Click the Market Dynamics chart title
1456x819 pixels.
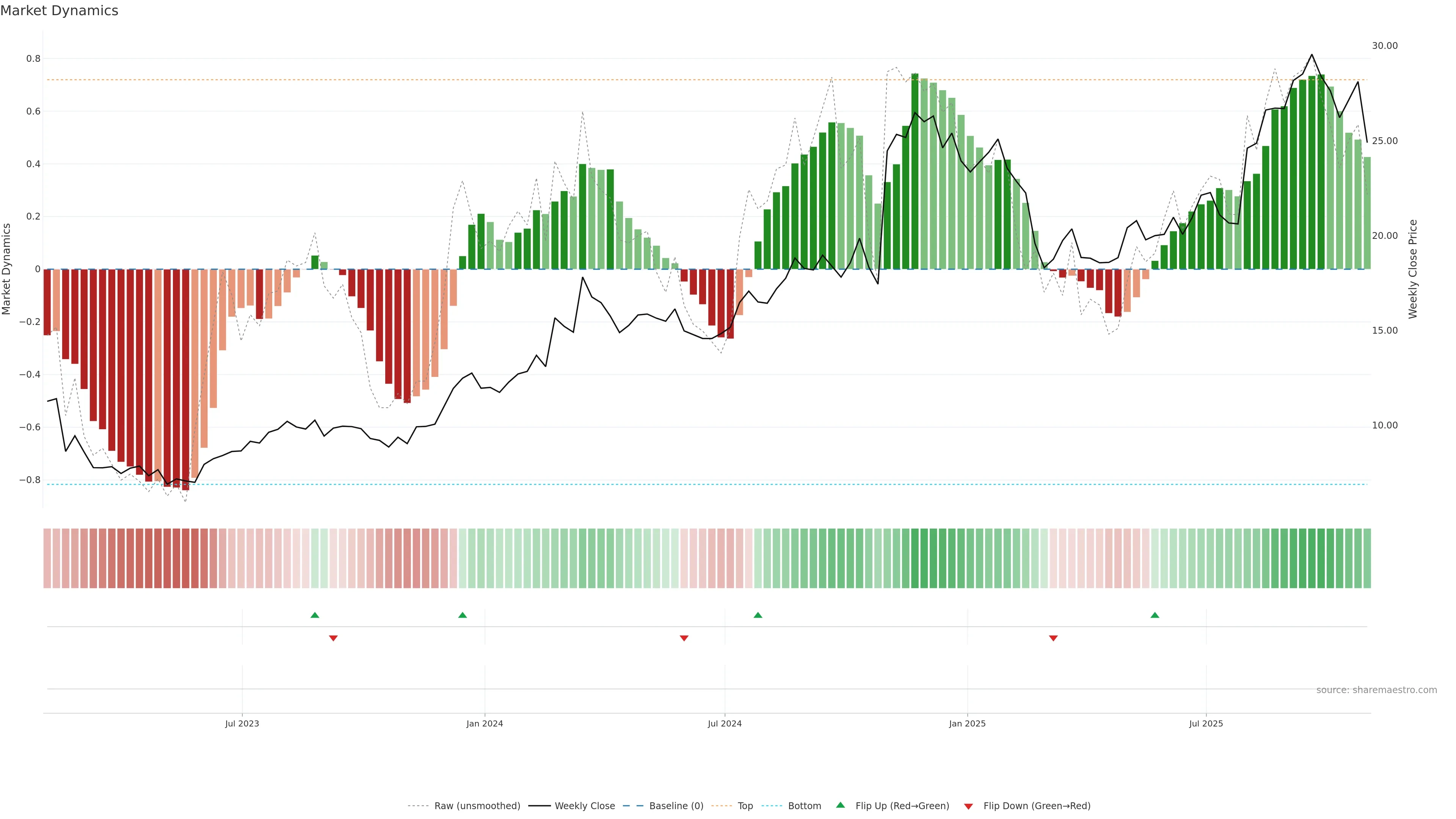click(x=60, y=11)
